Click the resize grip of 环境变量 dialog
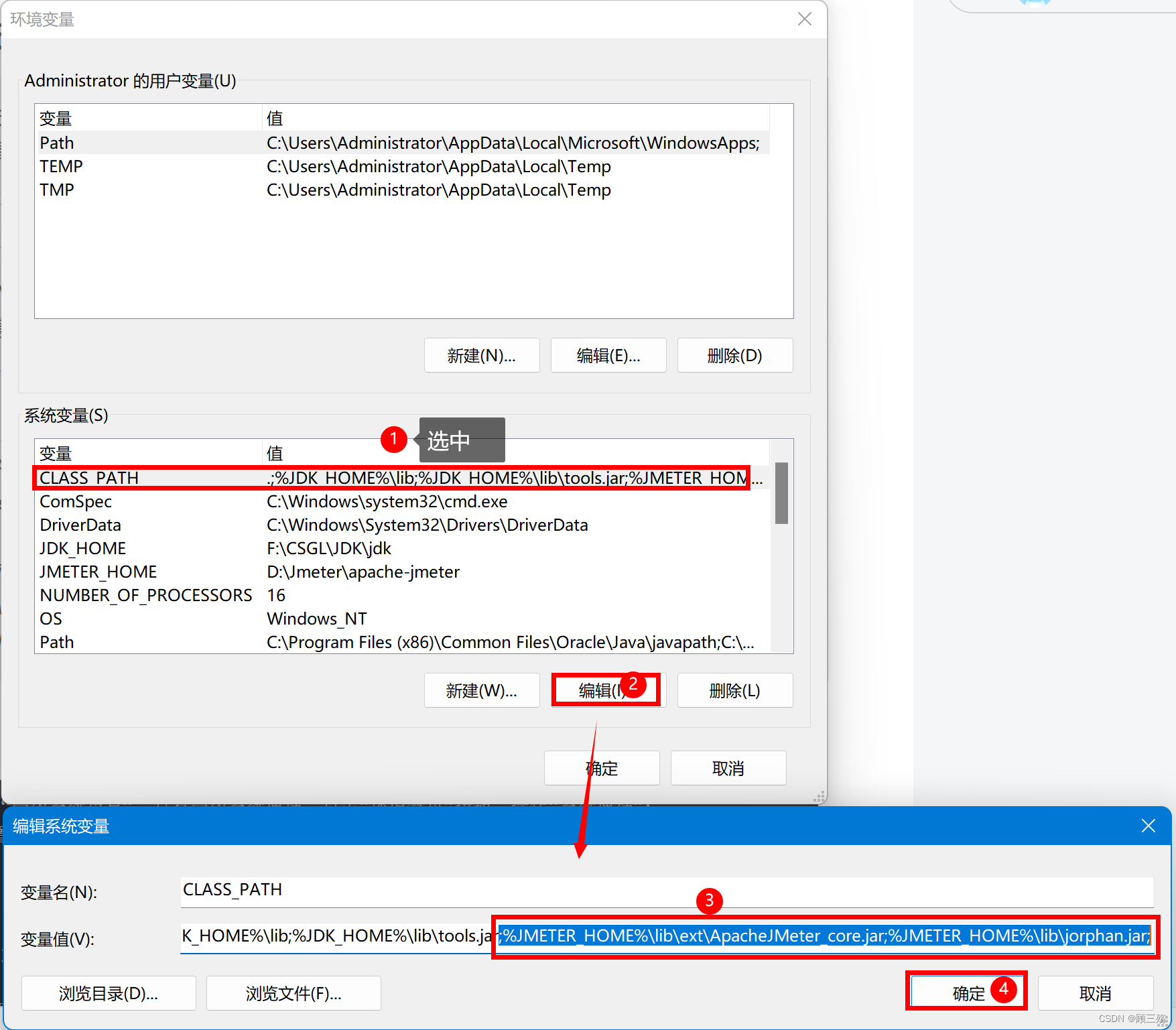Viewport: 1176px width, 1030px height. pyautogui.click(x=819, y=796)
